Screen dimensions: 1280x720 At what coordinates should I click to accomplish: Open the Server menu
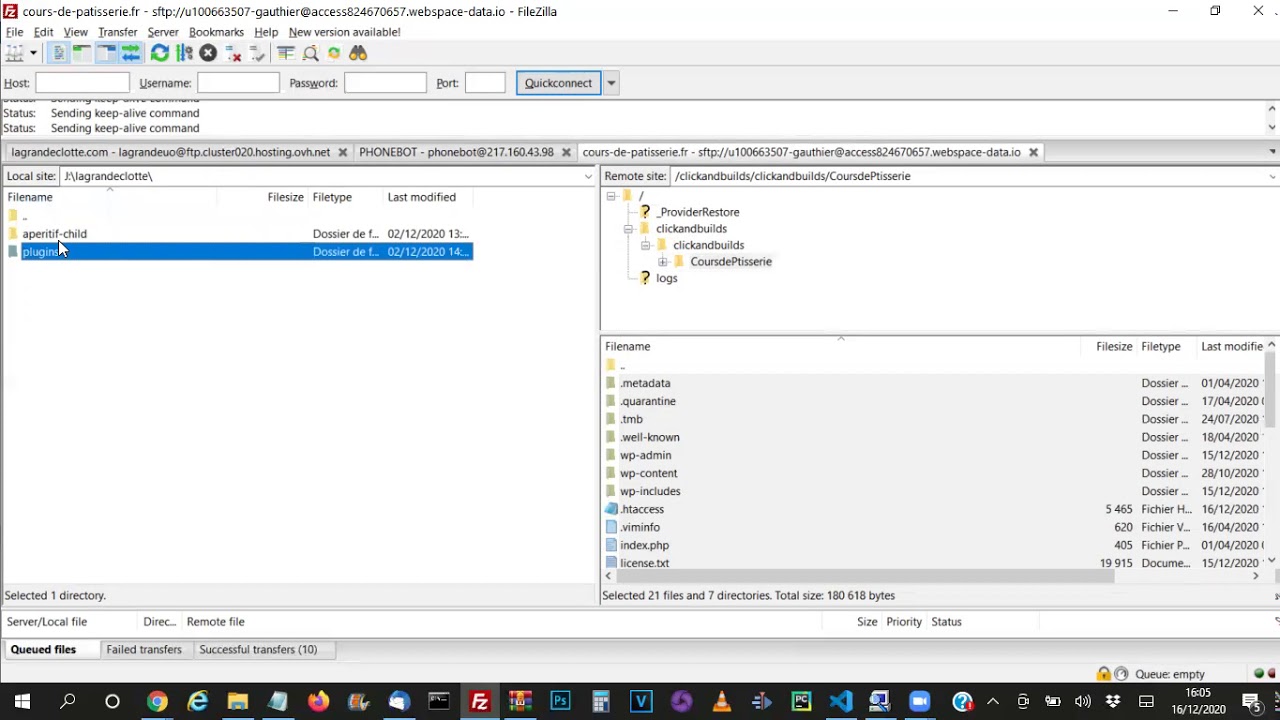point(163,32)
